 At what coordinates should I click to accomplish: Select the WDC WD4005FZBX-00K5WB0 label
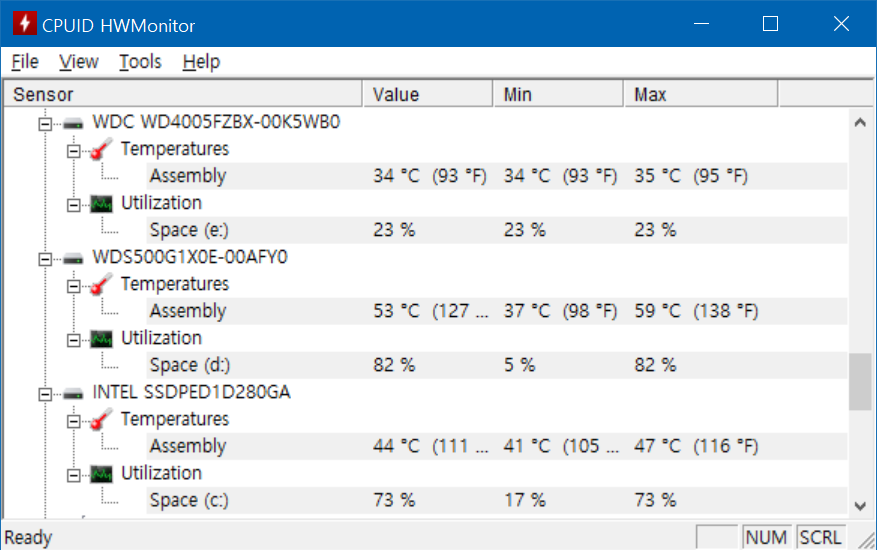[x=216, y=122]
